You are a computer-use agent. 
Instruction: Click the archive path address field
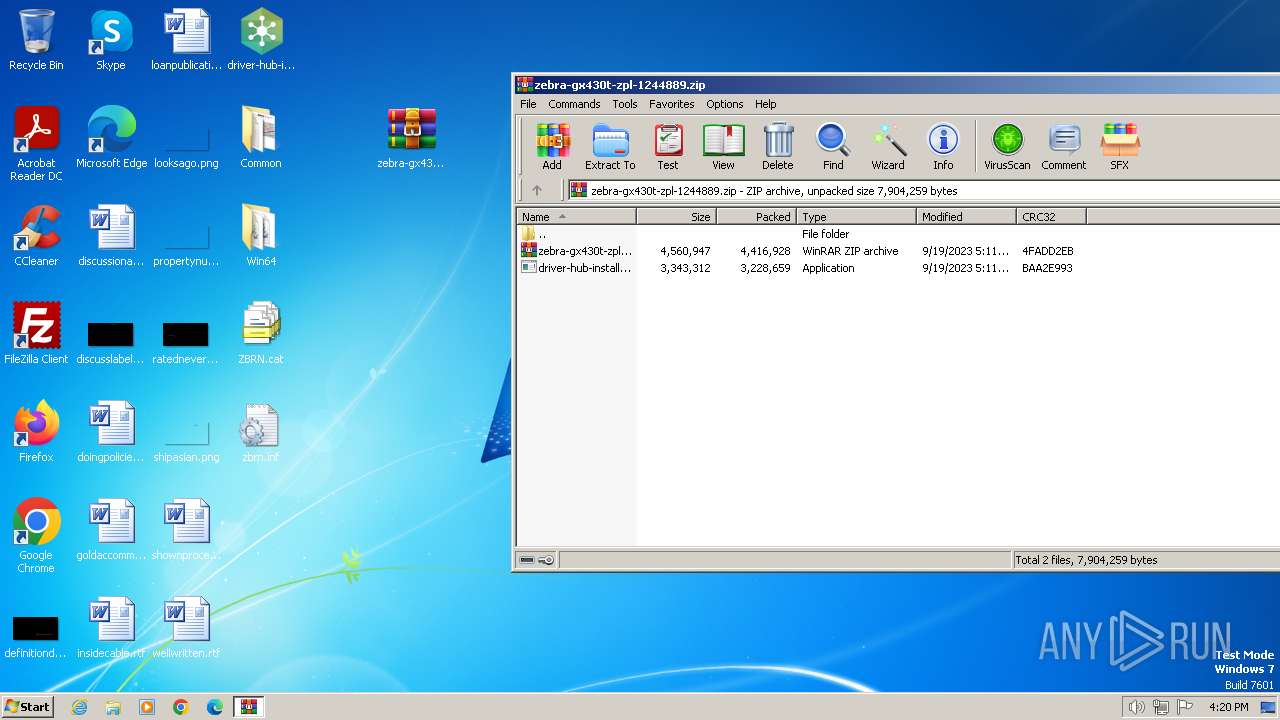click(923, 190)
